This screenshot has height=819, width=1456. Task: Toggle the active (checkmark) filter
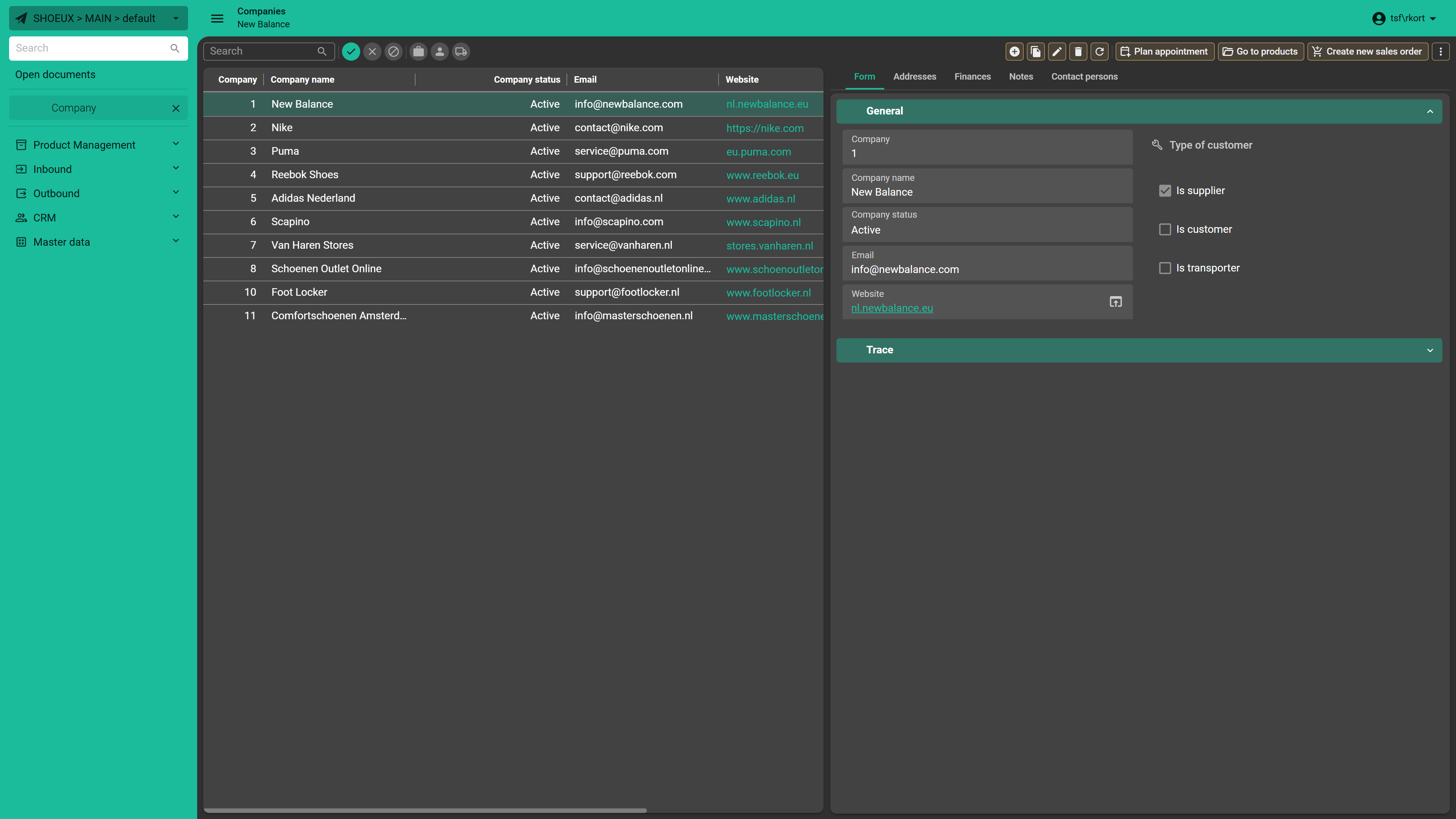tap(351, 52)
